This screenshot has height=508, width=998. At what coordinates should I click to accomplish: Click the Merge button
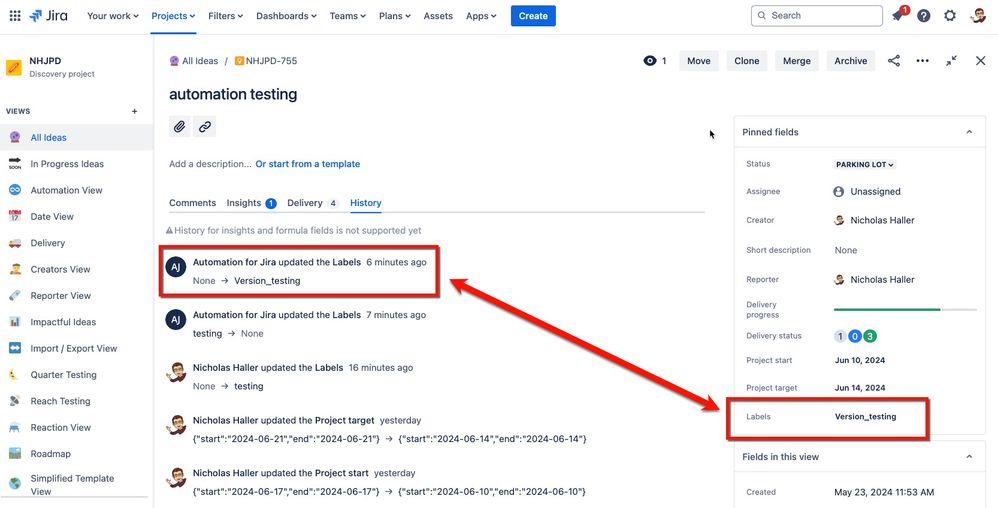click(797, 61)
